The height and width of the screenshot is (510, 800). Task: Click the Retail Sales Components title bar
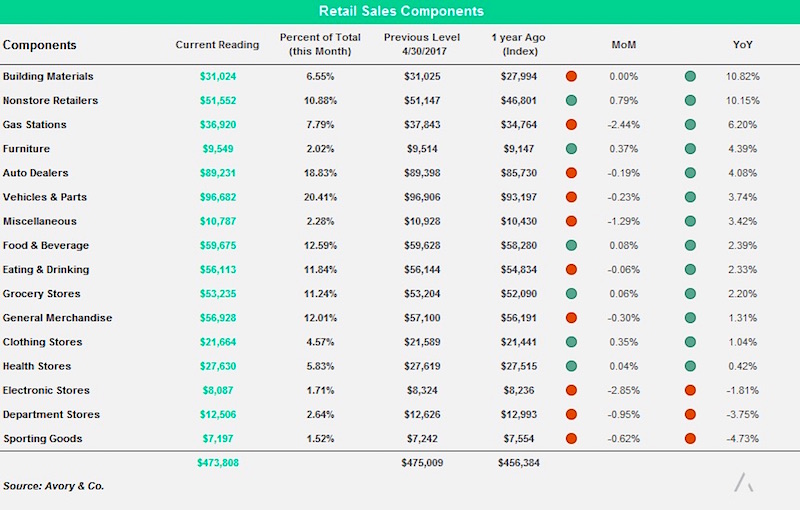pos(400,12)
